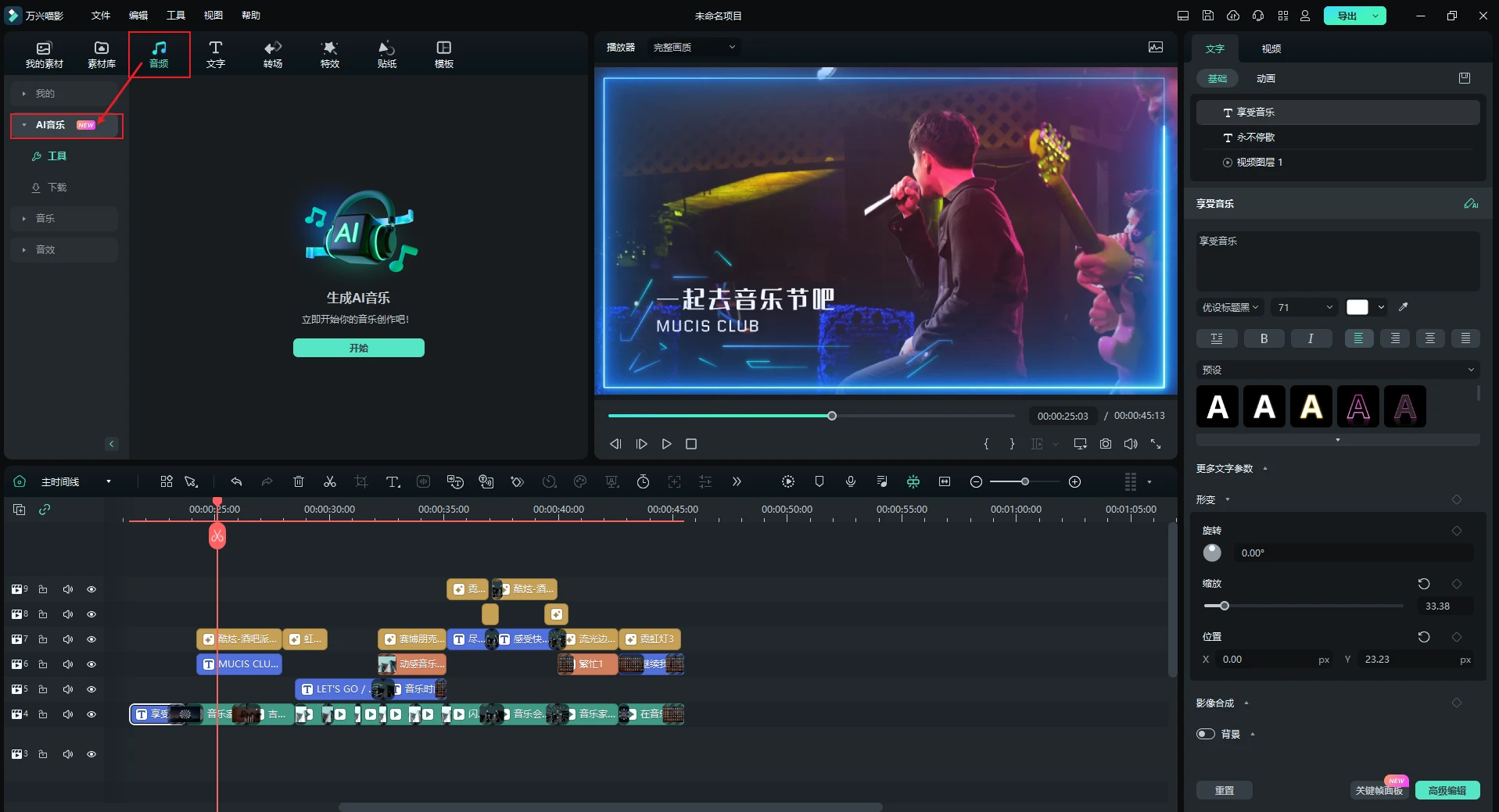This screenshot has height=812, width=1499.
Task: Mute track 8 audio
Action: 68,614
